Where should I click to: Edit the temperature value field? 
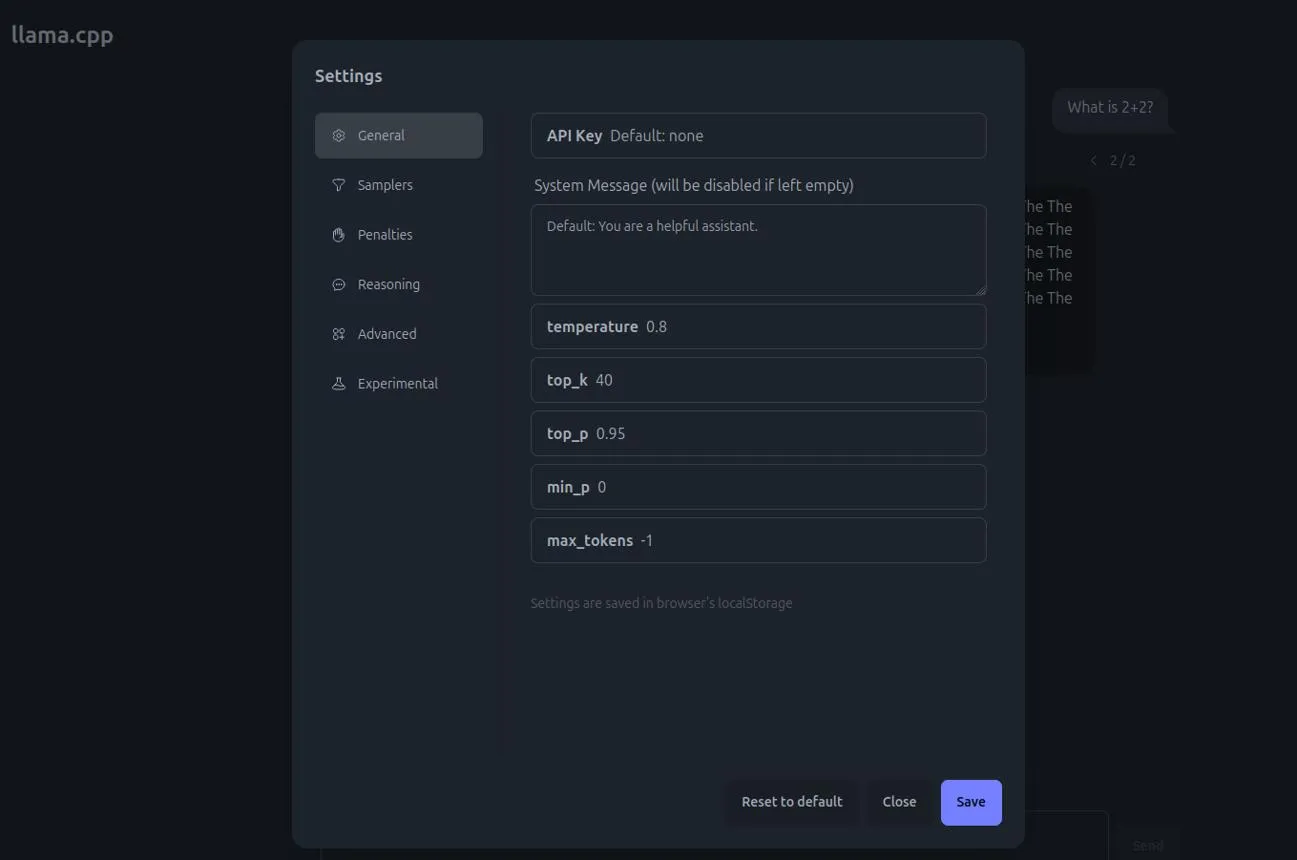coord(759,327)
